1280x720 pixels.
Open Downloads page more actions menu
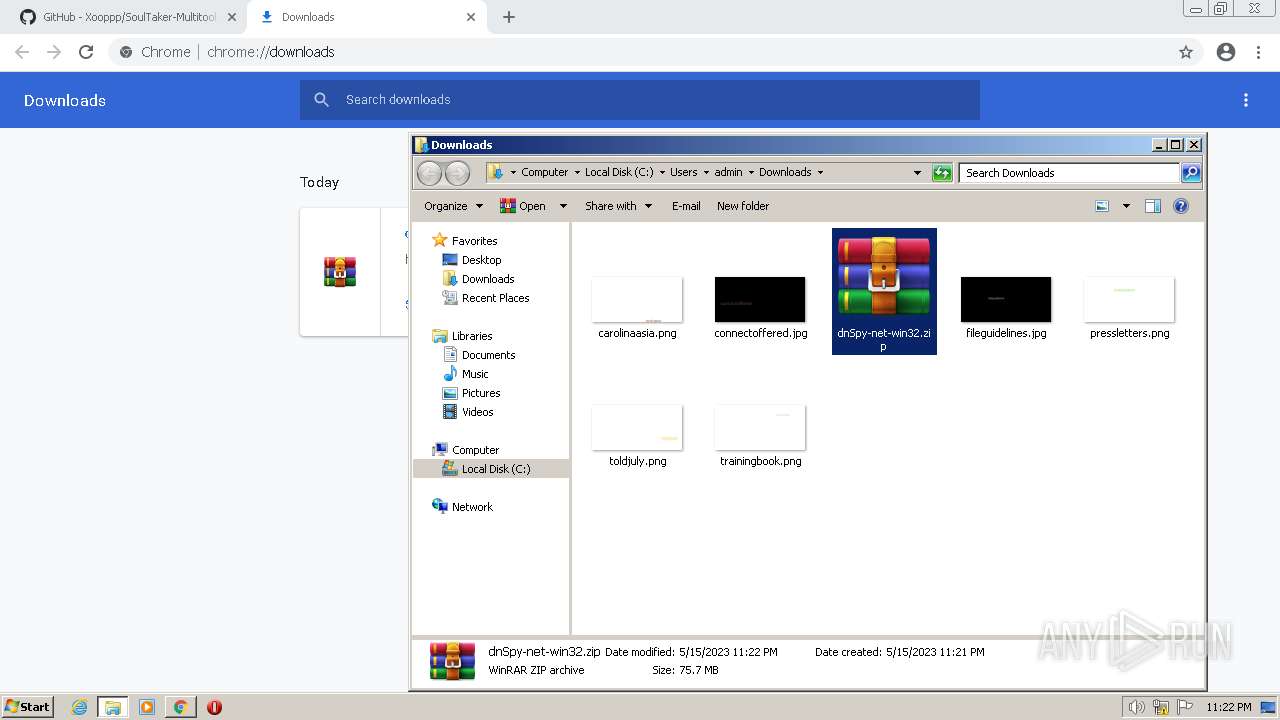1246,100
